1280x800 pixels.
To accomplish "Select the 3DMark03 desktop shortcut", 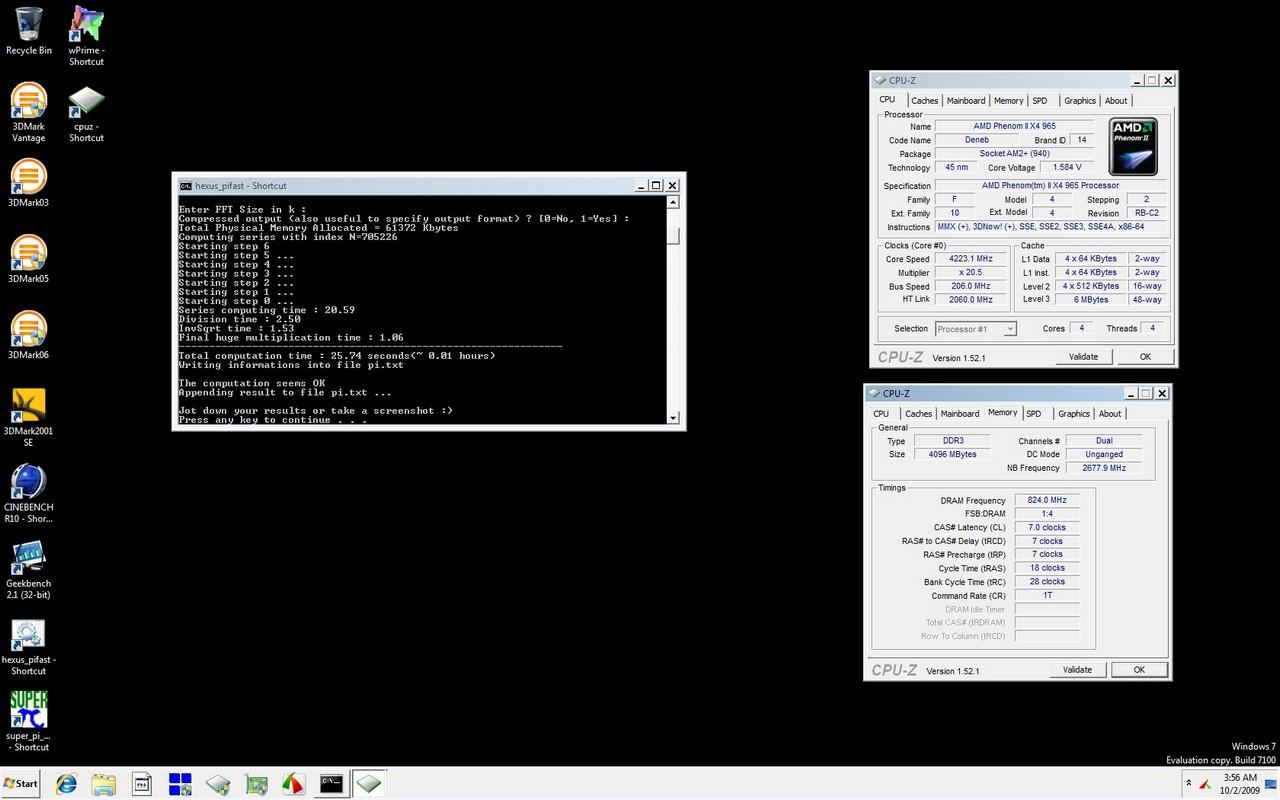I will tap(29, 183).
